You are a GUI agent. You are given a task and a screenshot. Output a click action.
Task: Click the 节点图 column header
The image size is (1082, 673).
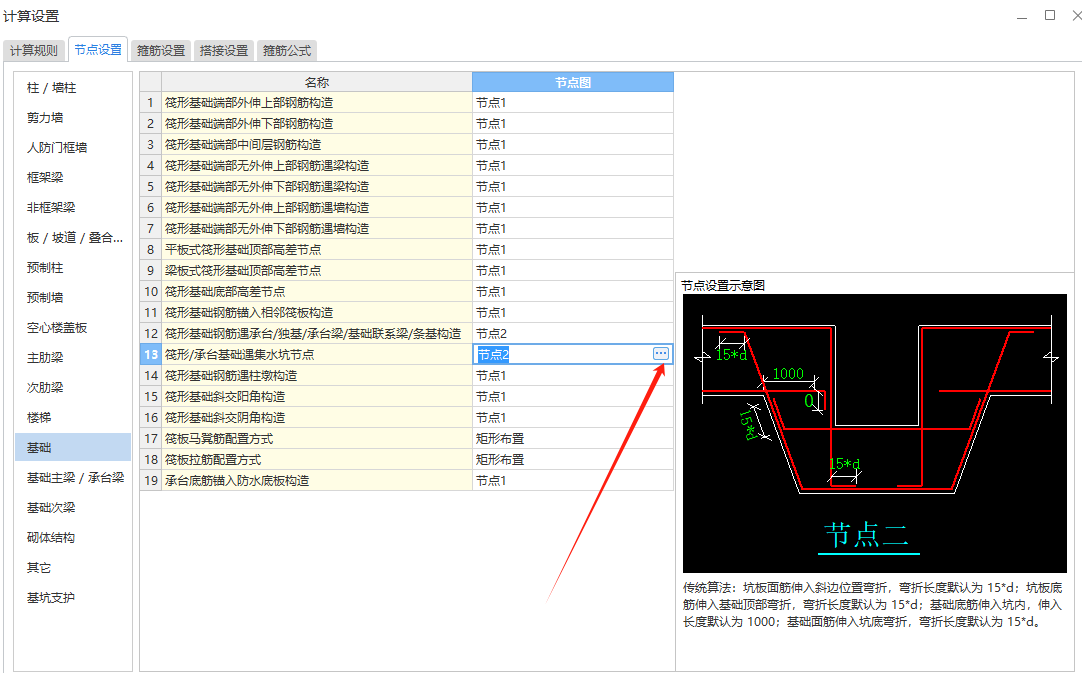click(573, 82)
